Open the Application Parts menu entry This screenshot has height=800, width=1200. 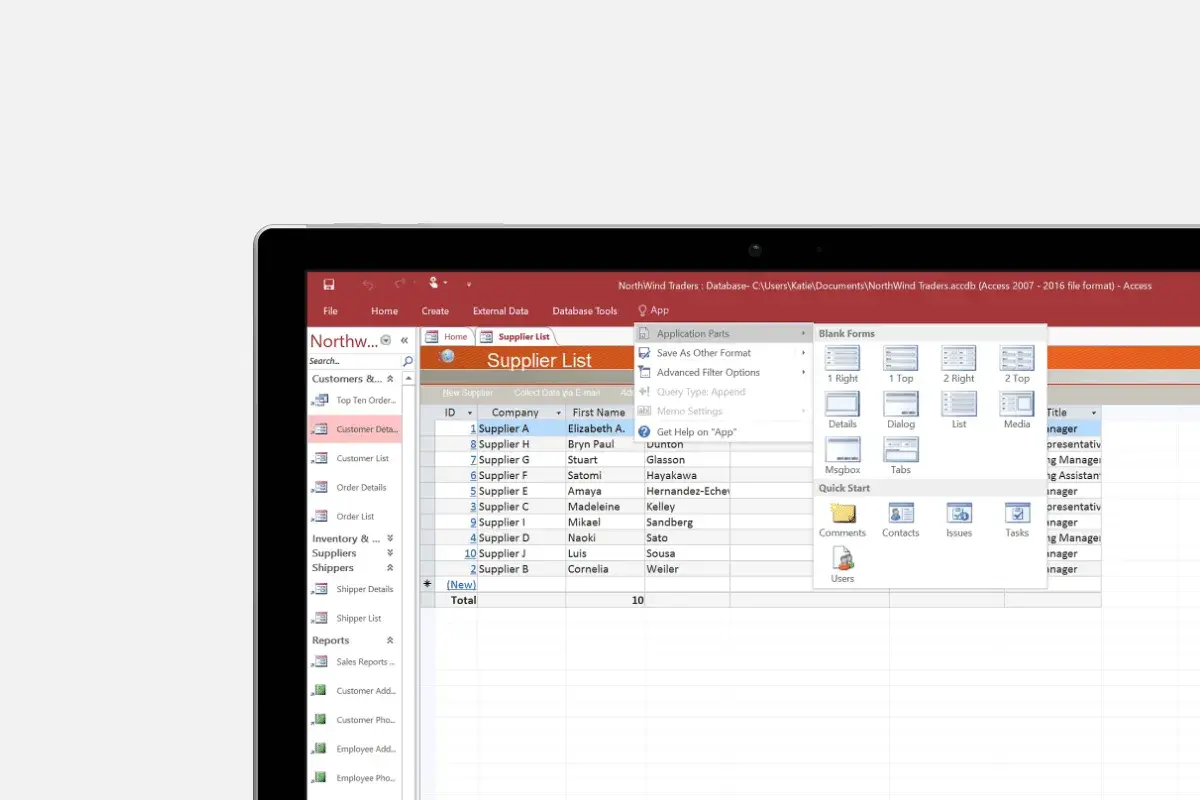pos(724,334)
